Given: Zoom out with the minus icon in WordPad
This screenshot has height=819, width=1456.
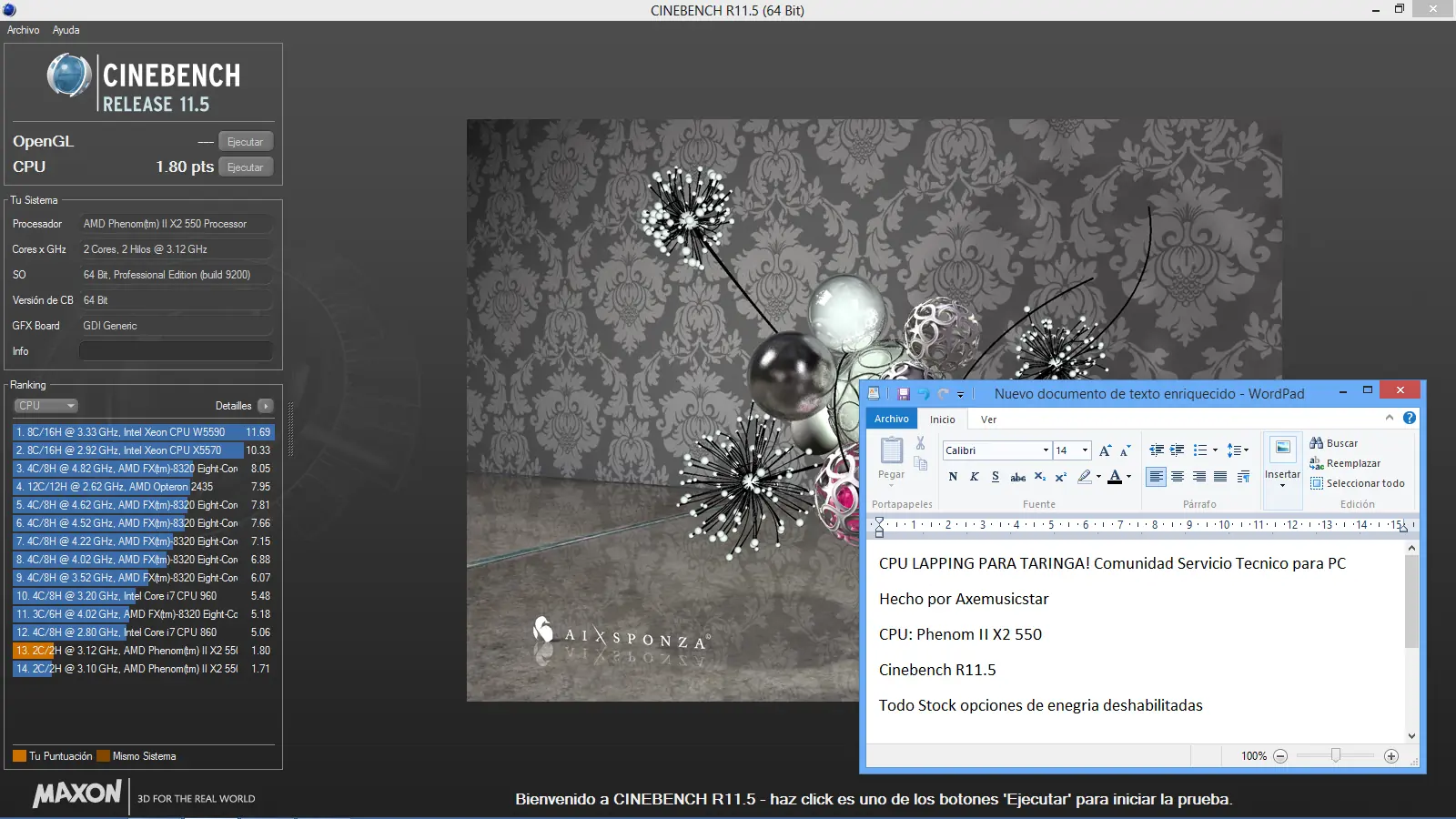Looking at the screenshot, I should coord(1280,756).
